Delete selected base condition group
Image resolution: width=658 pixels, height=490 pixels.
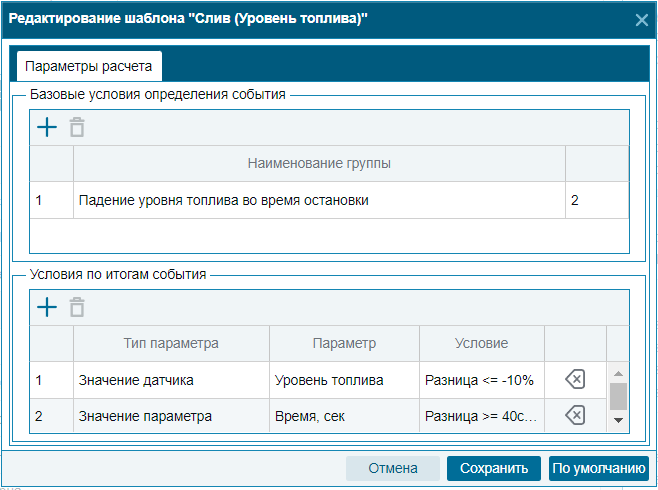click(x=77, y=127)
